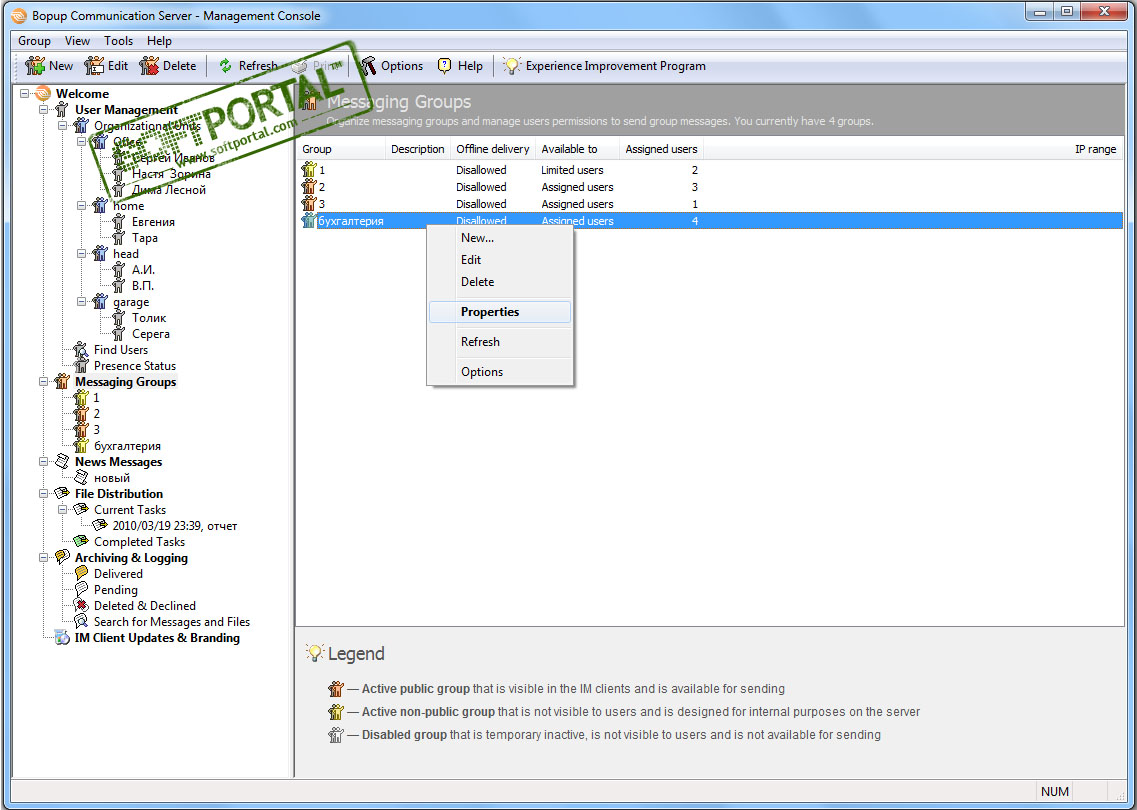Choose Delete from the context menu

500,282
